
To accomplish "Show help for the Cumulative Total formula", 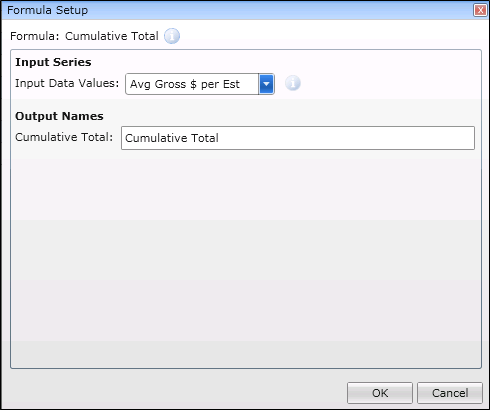I will pyautogui.click(x=172, y=36).
